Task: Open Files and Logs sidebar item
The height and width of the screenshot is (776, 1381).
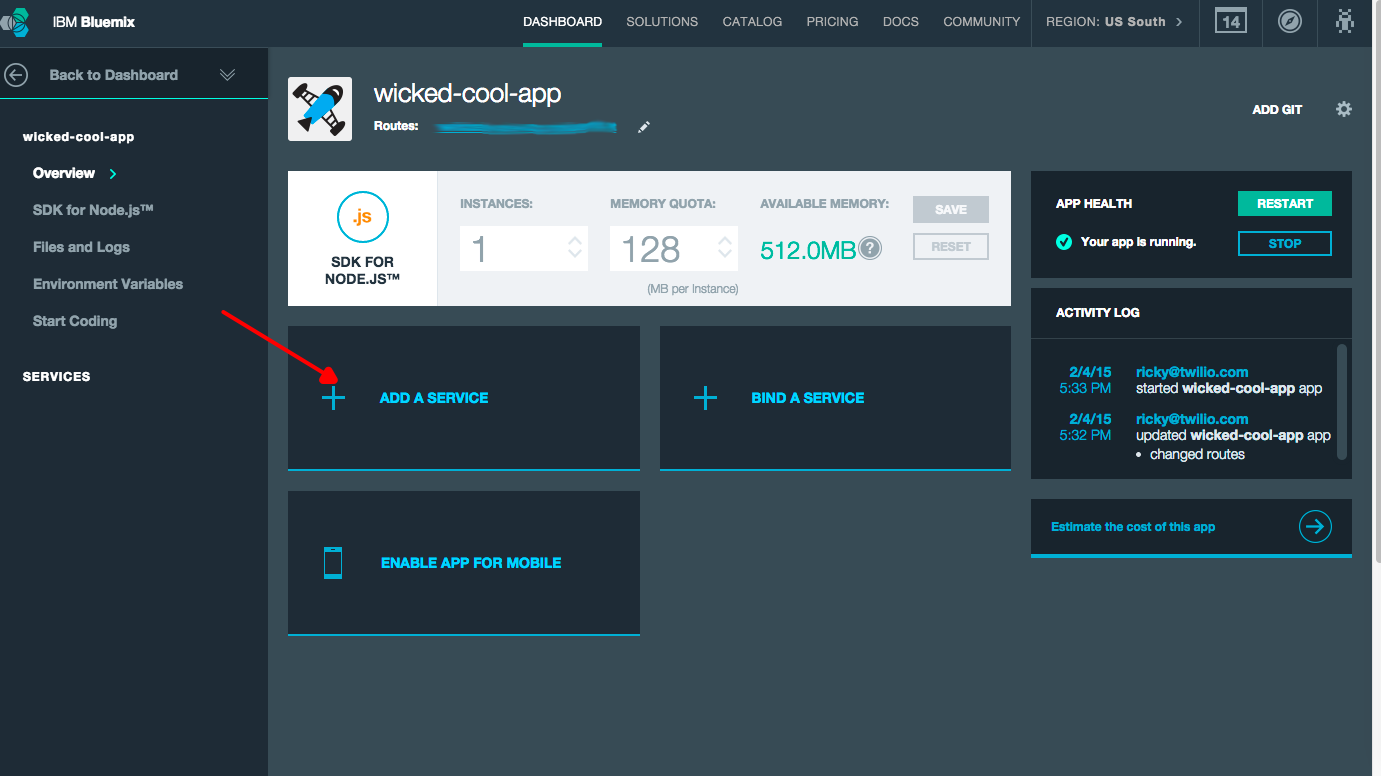Action: pos(81,247)
